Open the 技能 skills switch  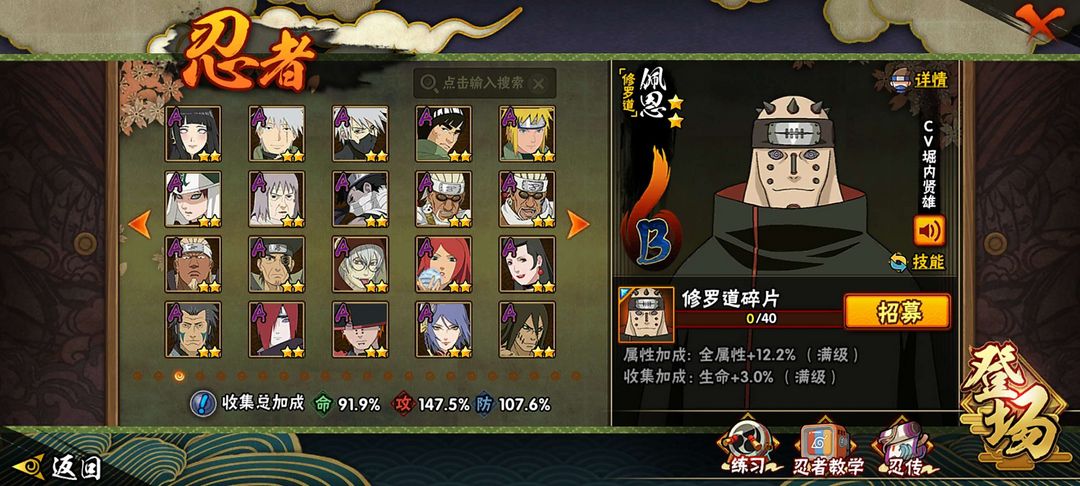click(x=917, y=262)
